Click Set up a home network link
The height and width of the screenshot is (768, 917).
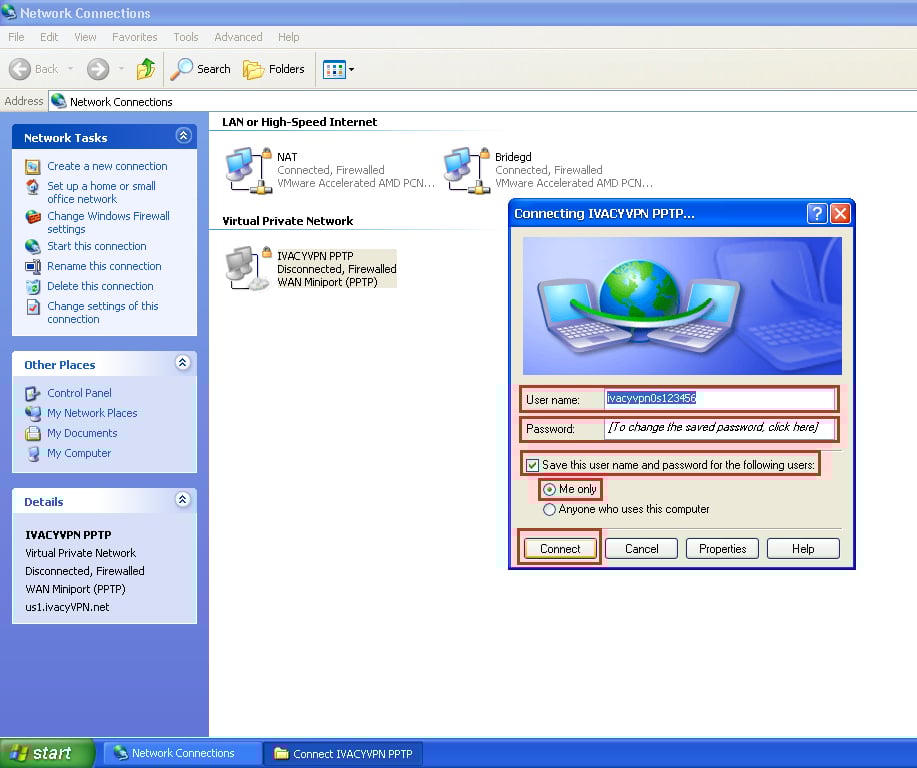click(x=101, y=192)
